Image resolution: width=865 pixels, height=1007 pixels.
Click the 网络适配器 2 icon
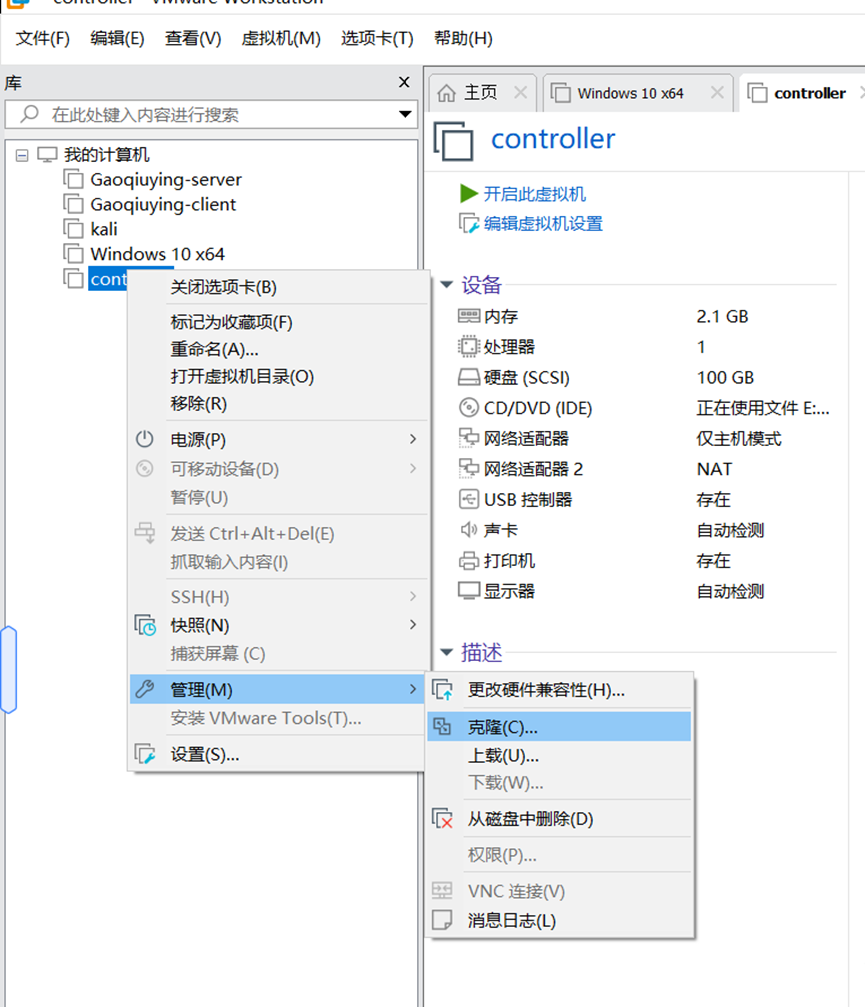pyautogui.click(x=469, y=469)
